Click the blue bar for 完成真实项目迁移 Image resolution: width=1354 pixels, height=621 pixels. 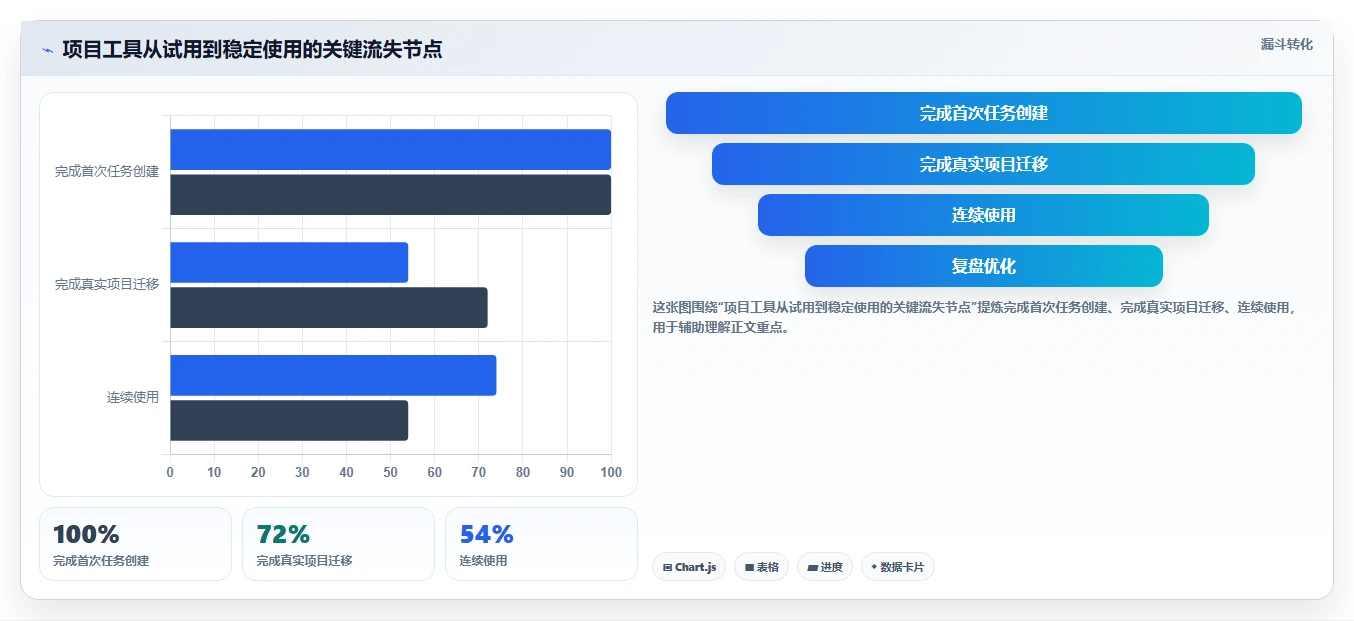coord(289,262)
